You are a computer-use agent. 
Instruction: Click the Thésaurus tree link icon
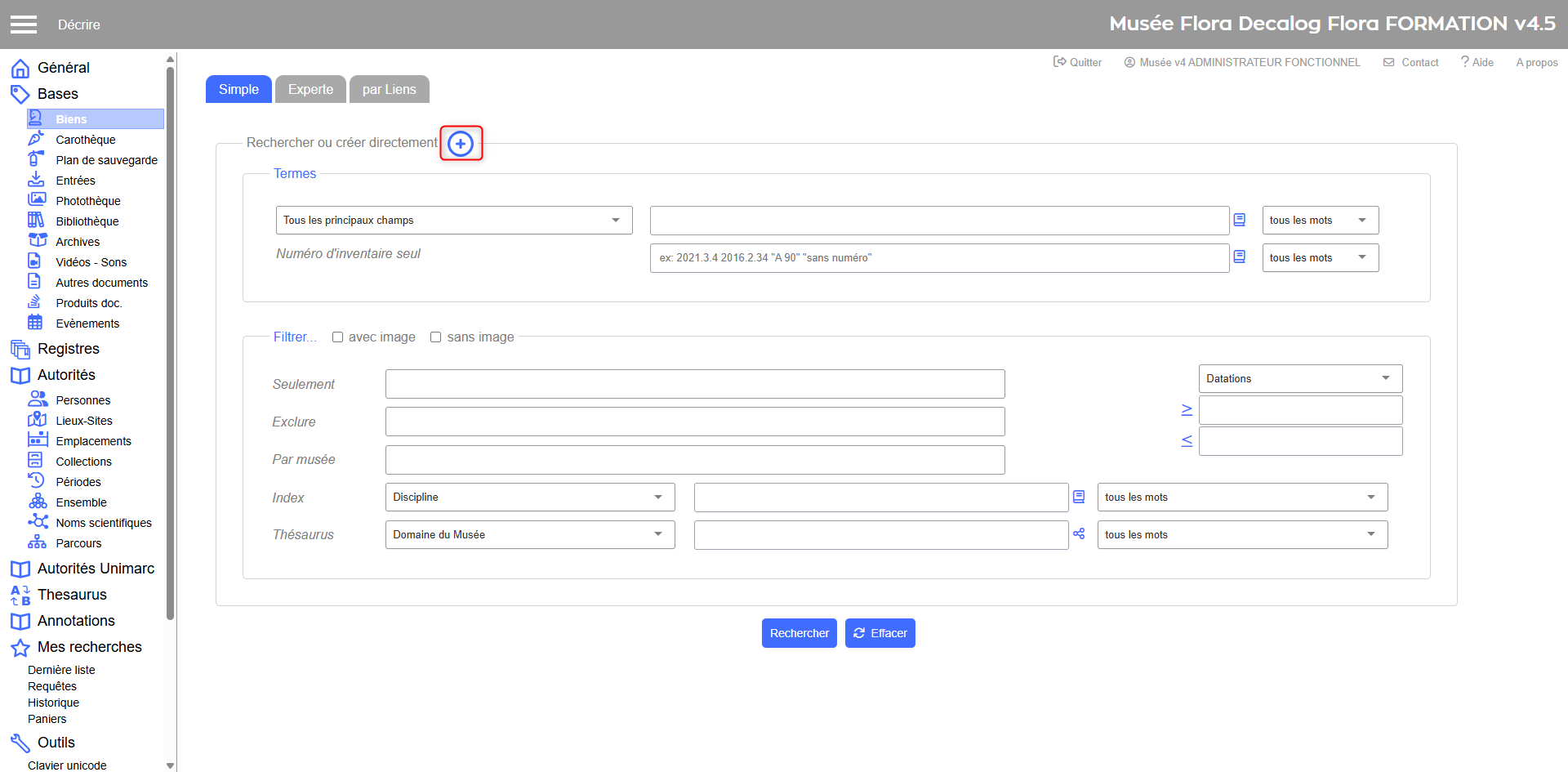pos(1079,534)
